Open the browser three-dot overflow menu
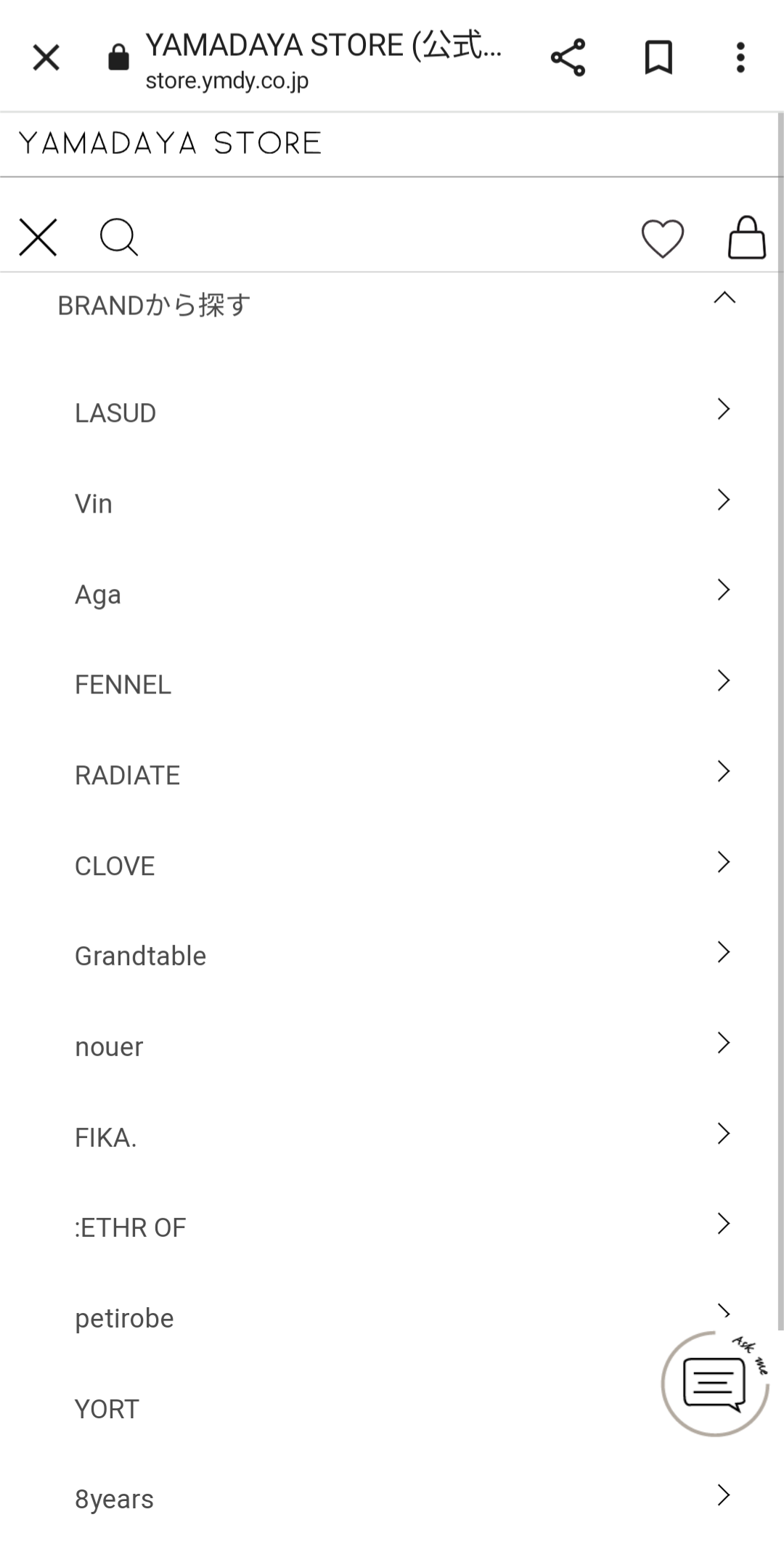784x1549 pixels. point(740,57)
